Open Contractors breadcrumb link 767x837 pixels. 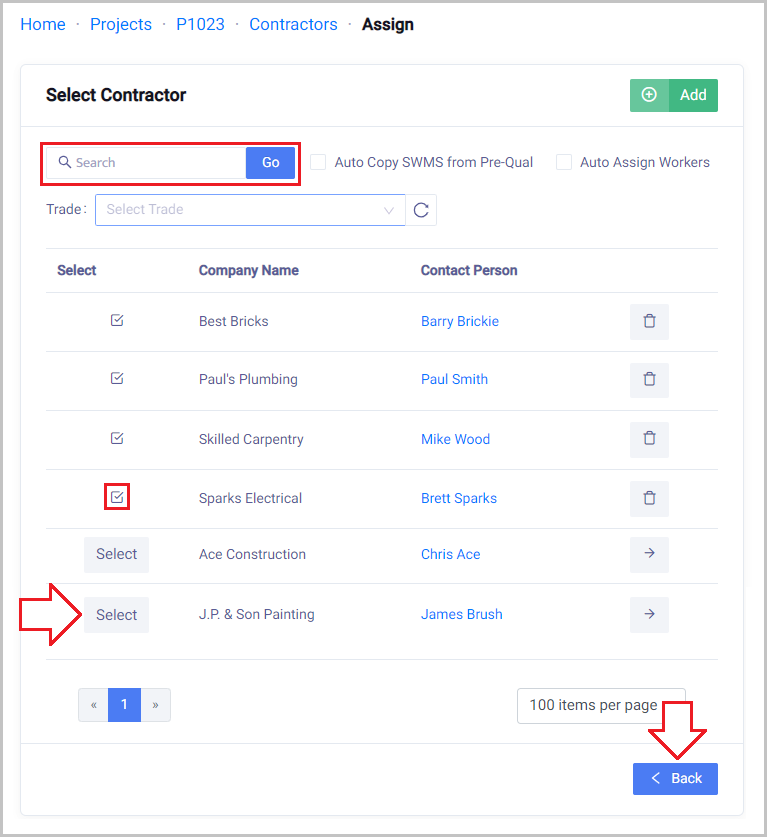pyautogui.click(x=293, y=24)
